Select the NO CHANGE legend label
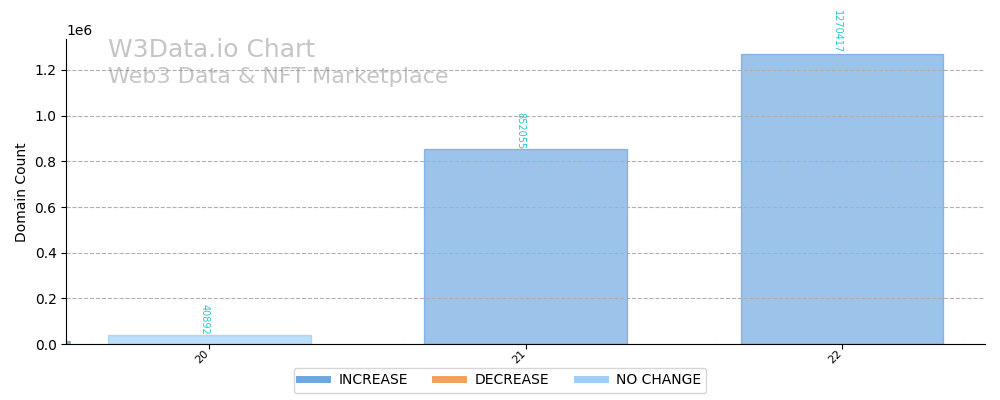 coord(657,380)
